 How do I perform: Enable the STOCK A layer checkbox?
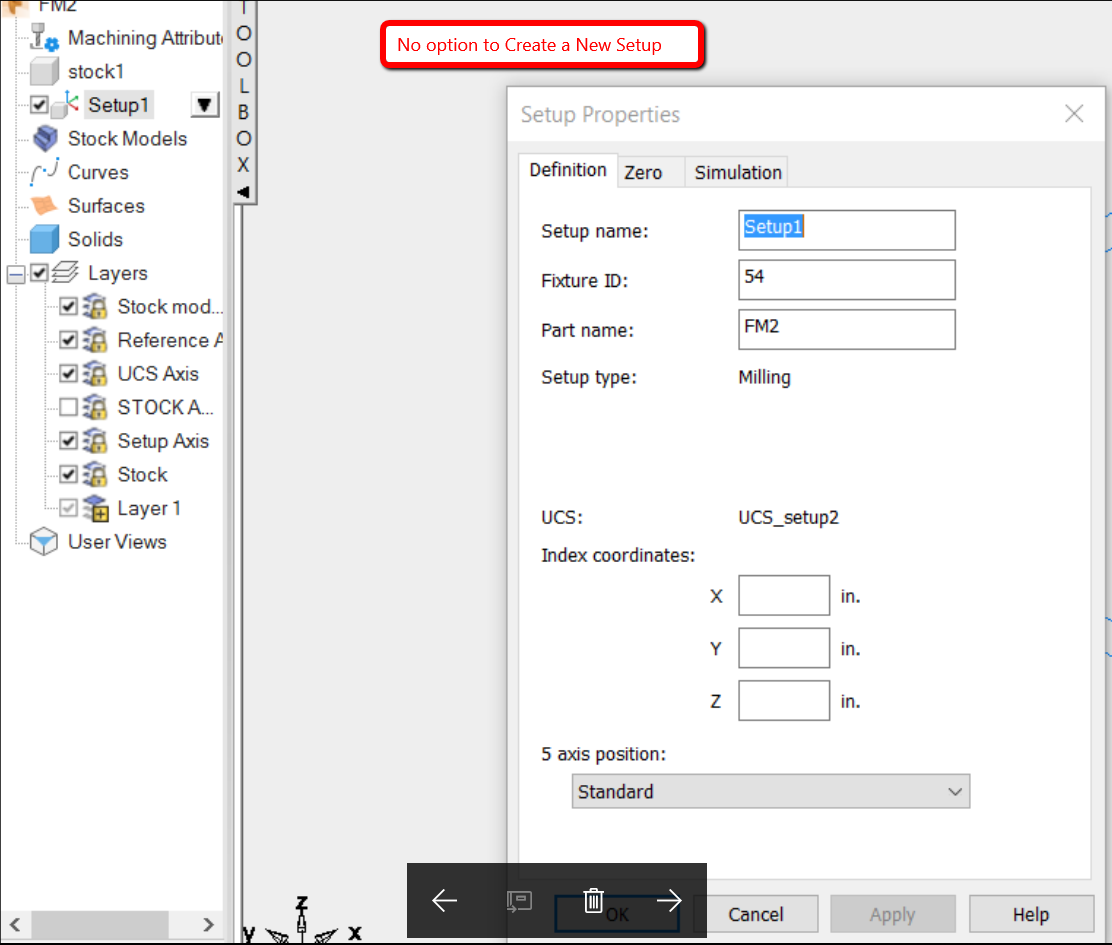(x=68, y=407)
